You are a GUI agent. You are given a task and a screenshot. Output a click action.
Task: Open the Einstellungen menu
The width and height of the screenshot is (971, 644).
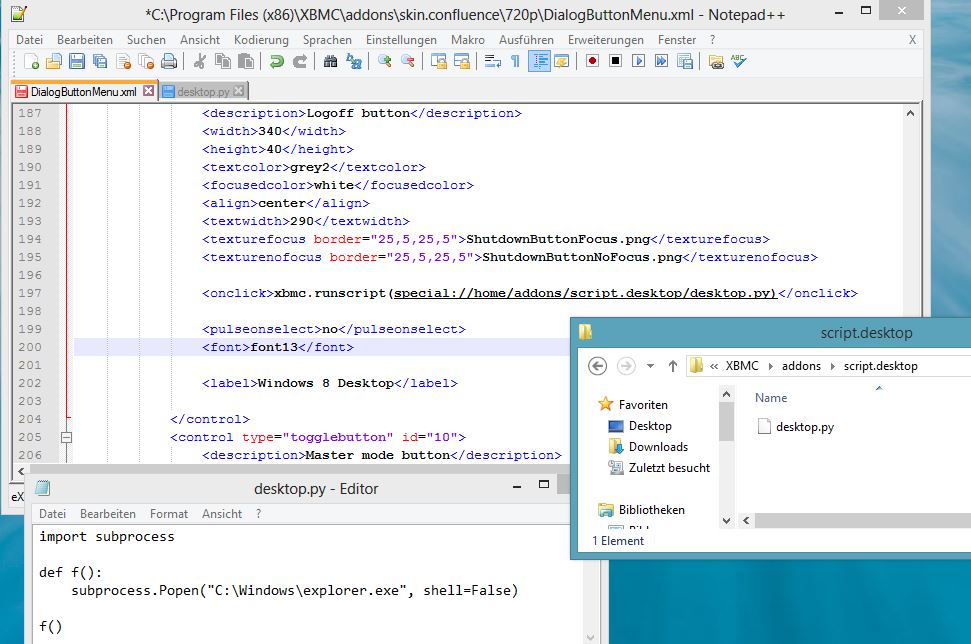tap(401, 40)
